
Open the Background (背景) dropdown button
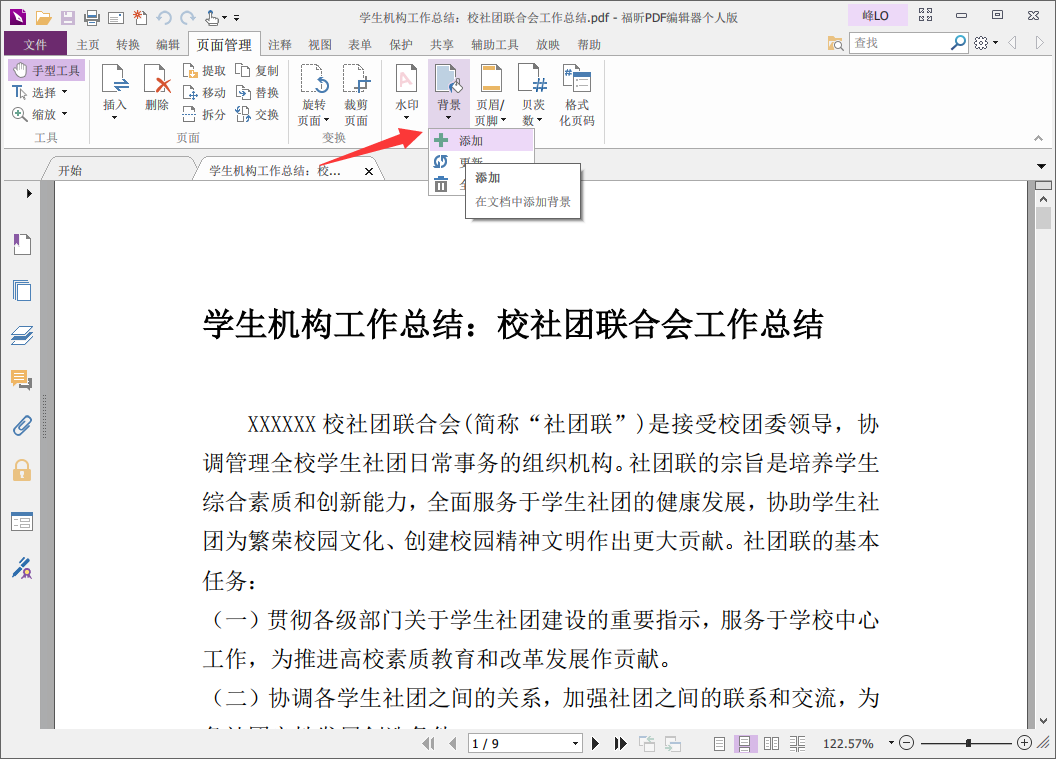(449, 92)
